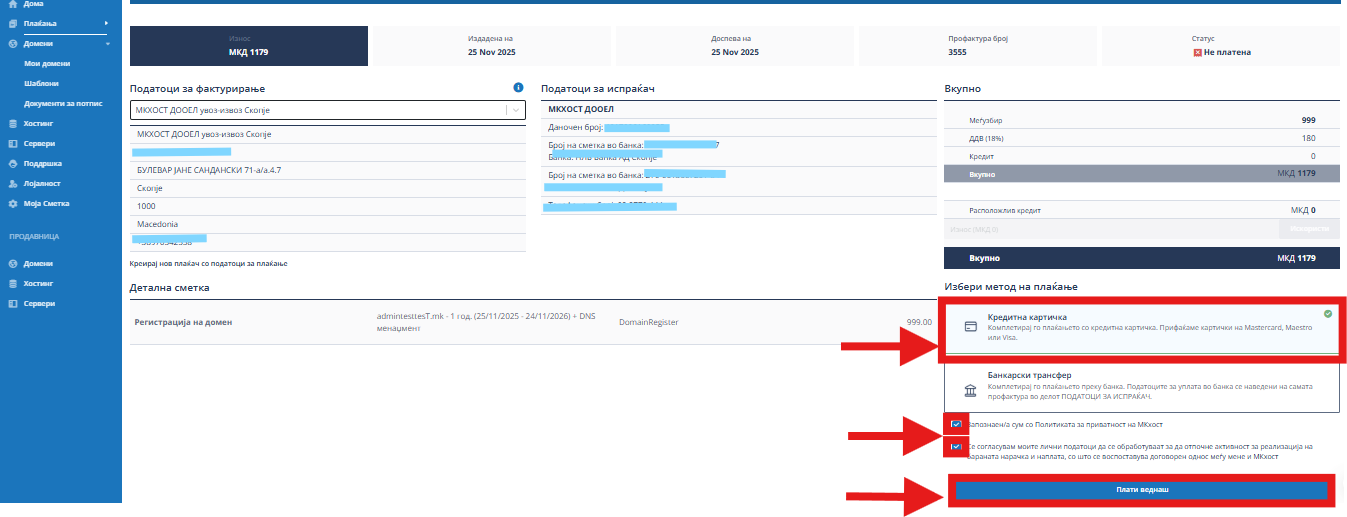The image size is (1347, 517).
Task: Open Мои домени in the sidebar
Action: (x=46, y=64)
